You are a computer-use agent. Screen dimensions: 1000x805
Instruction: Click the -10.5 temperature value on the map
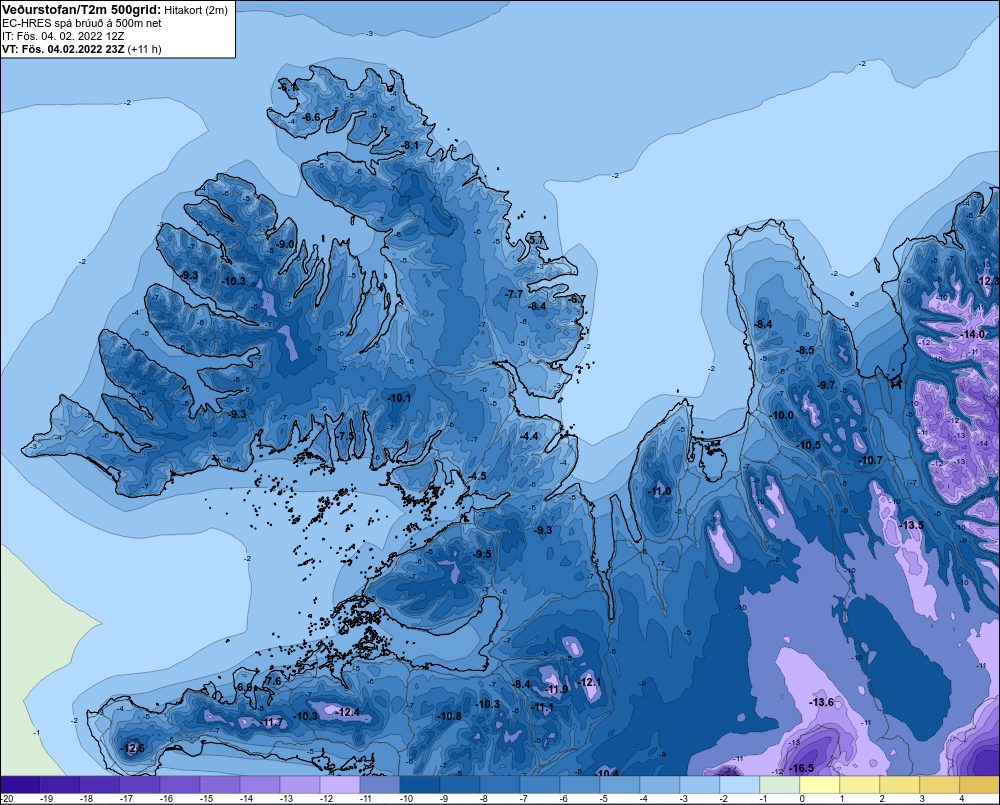pyautogui.click(x=809, y=445)
